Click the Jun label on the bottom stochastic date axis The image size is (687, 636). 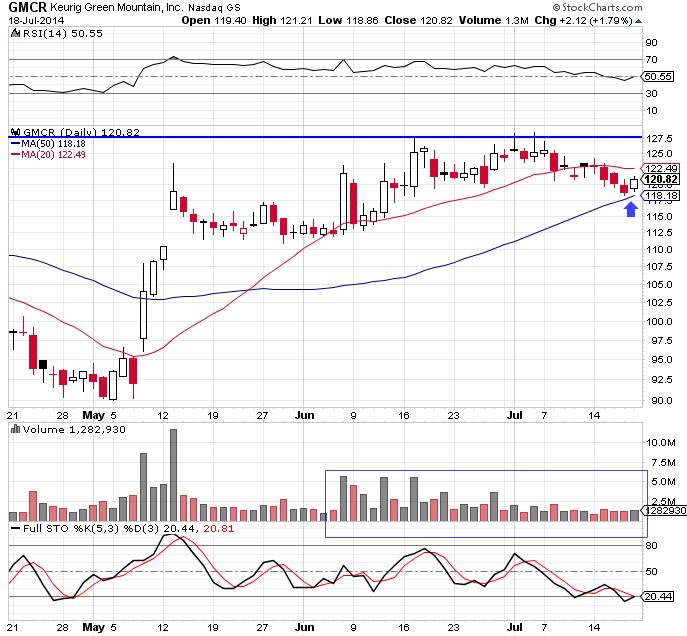[304, 627]
